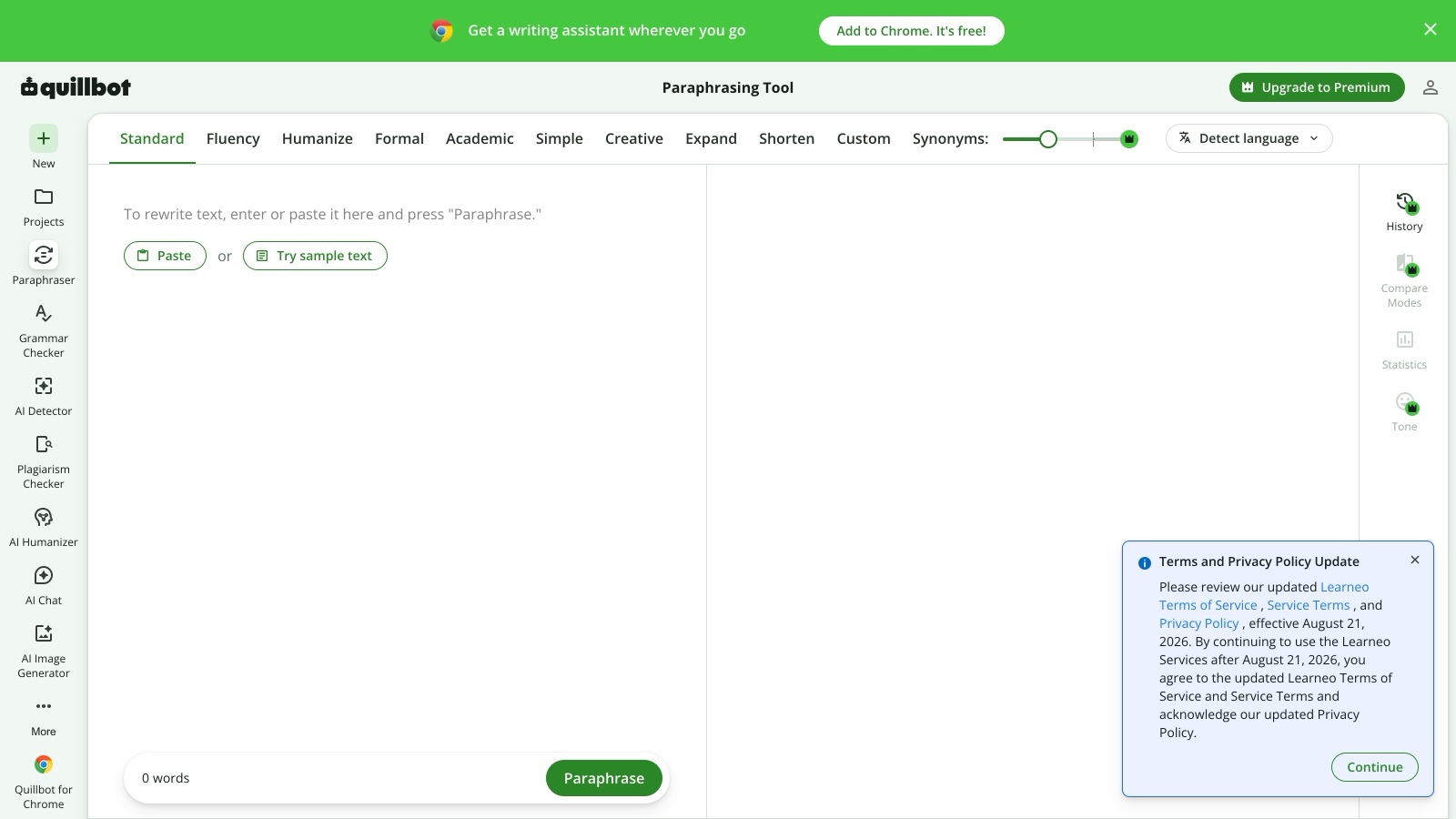This screenshot has width=1456, height=819.
Task: Open the Grammar Checker tool
Action: [x=44, y=331]
